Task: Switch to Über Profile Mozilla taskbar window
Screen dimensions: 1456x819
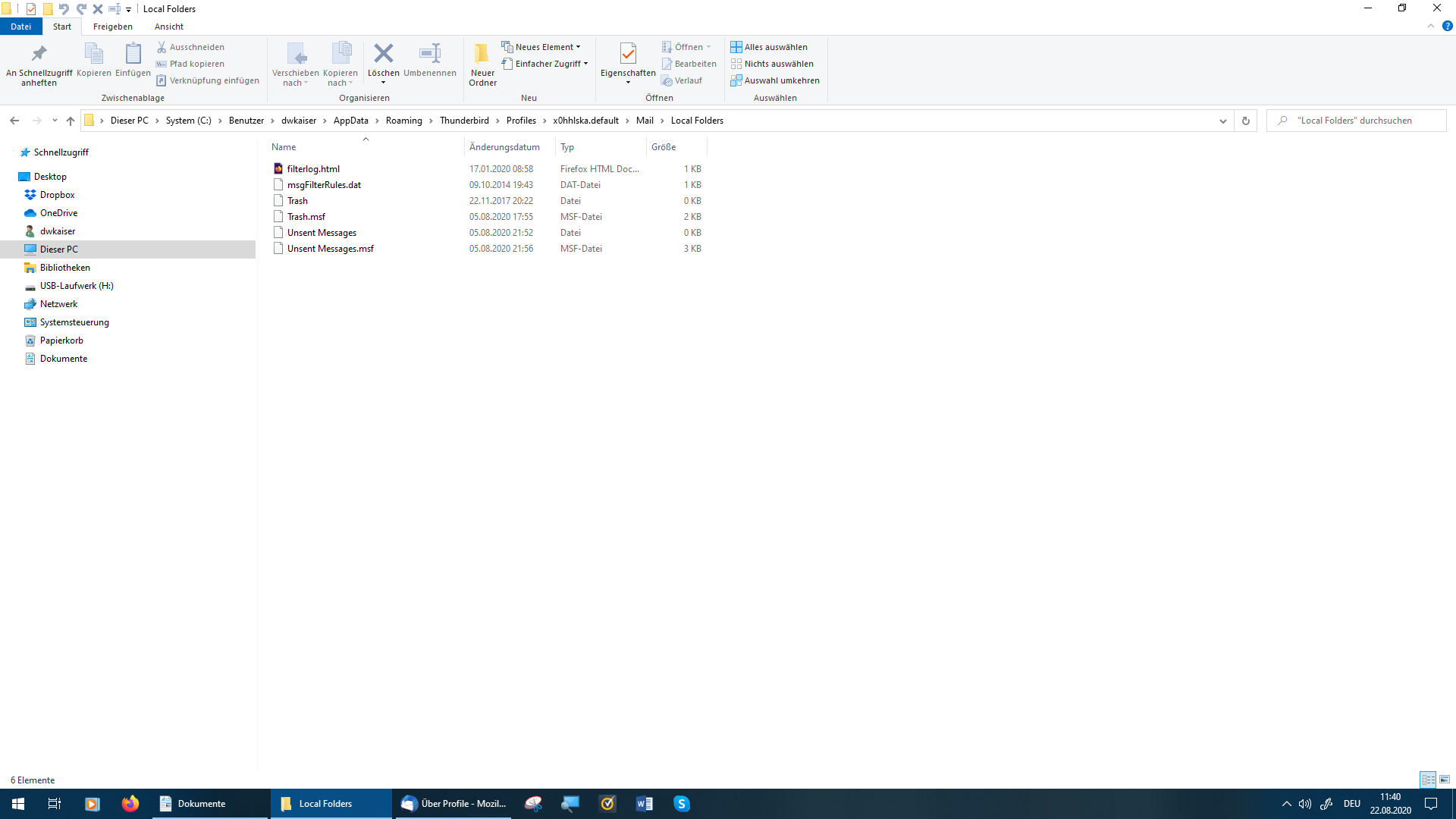Action: pyautogui.click(x=453, y=804)
